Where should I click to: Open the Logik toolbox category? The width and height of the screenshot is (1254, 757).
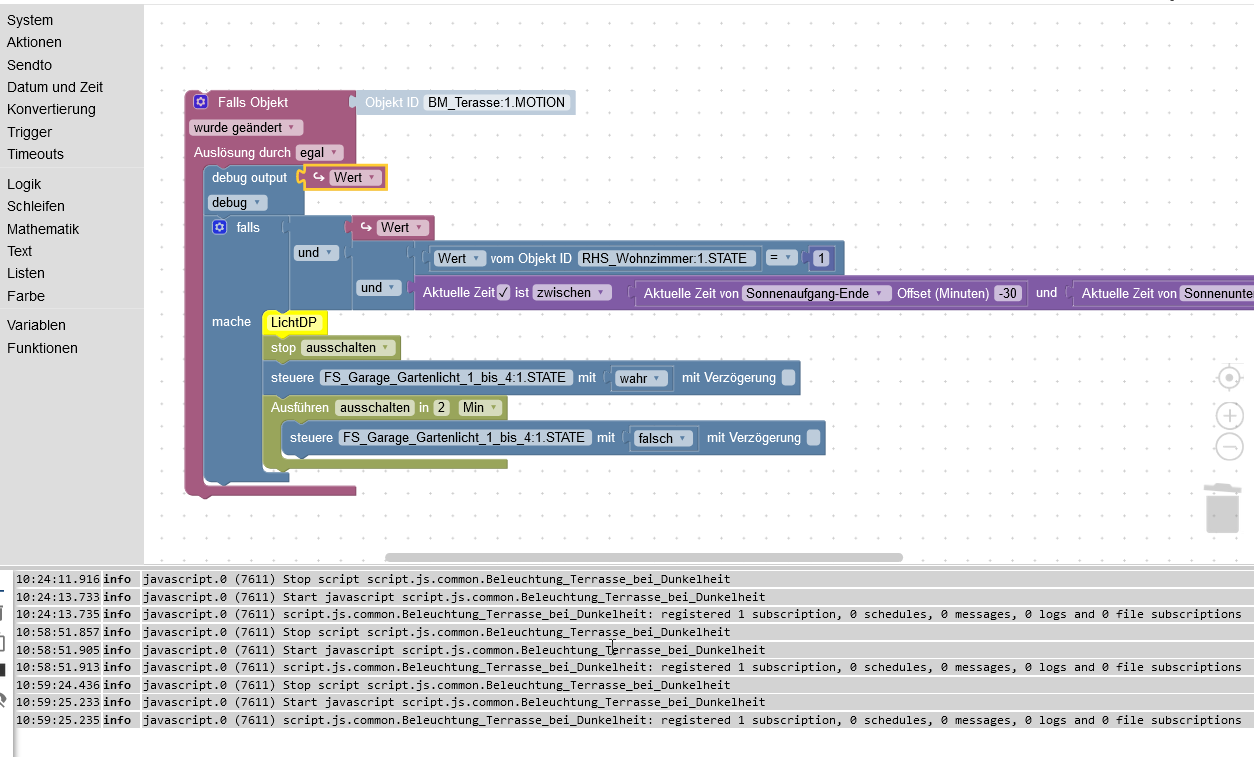coord(24,184)
